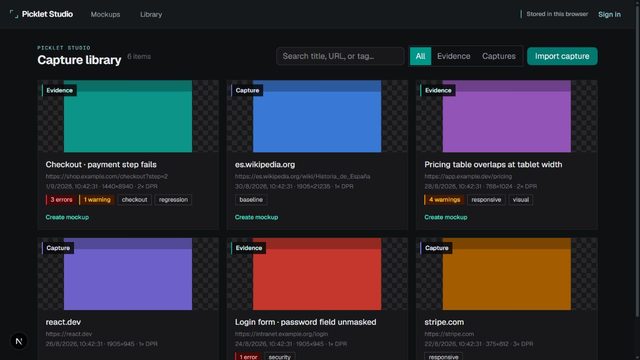Switch to the Evidence filter tab

coord(453,56)
